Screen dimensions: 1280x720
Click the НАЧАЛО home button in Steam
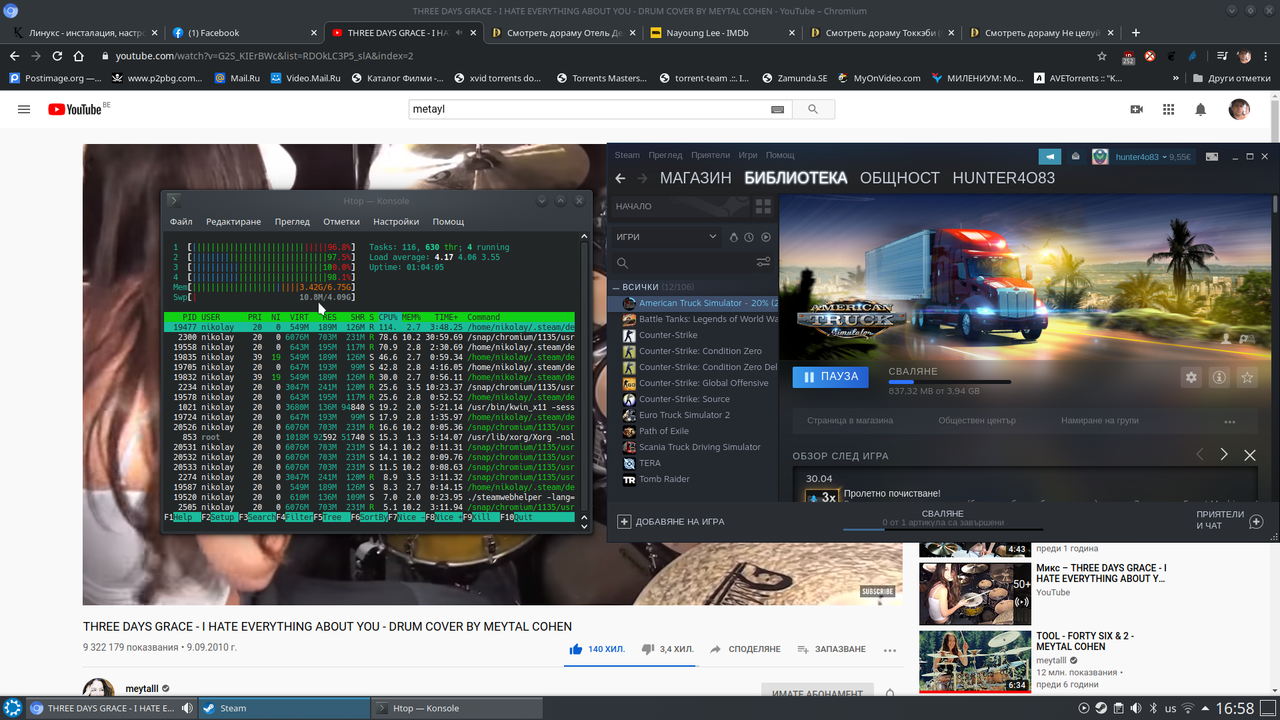pos(680,207)
